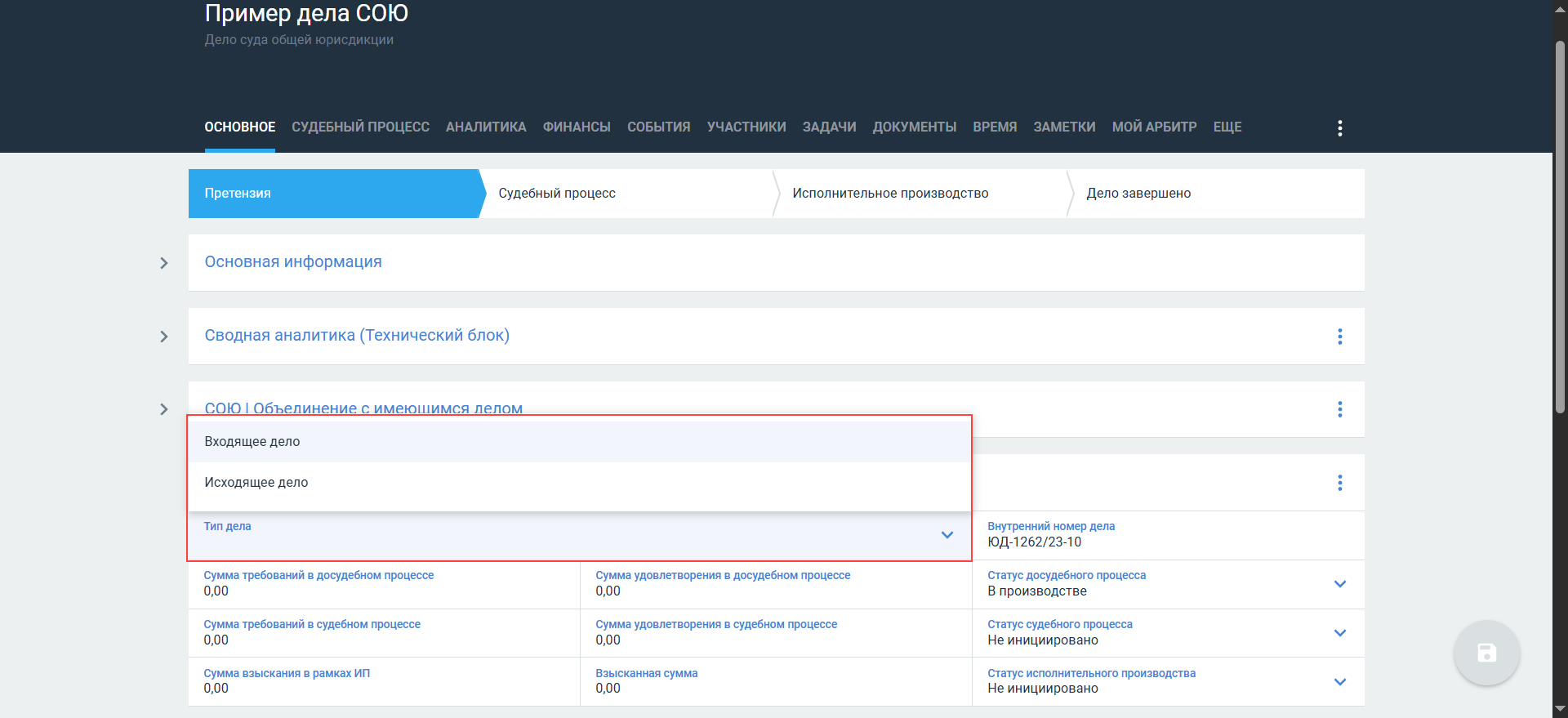This screenshot has height=718, width=1568.
Task: Switch to the Финансы tab
Action: tap(577, 127)
